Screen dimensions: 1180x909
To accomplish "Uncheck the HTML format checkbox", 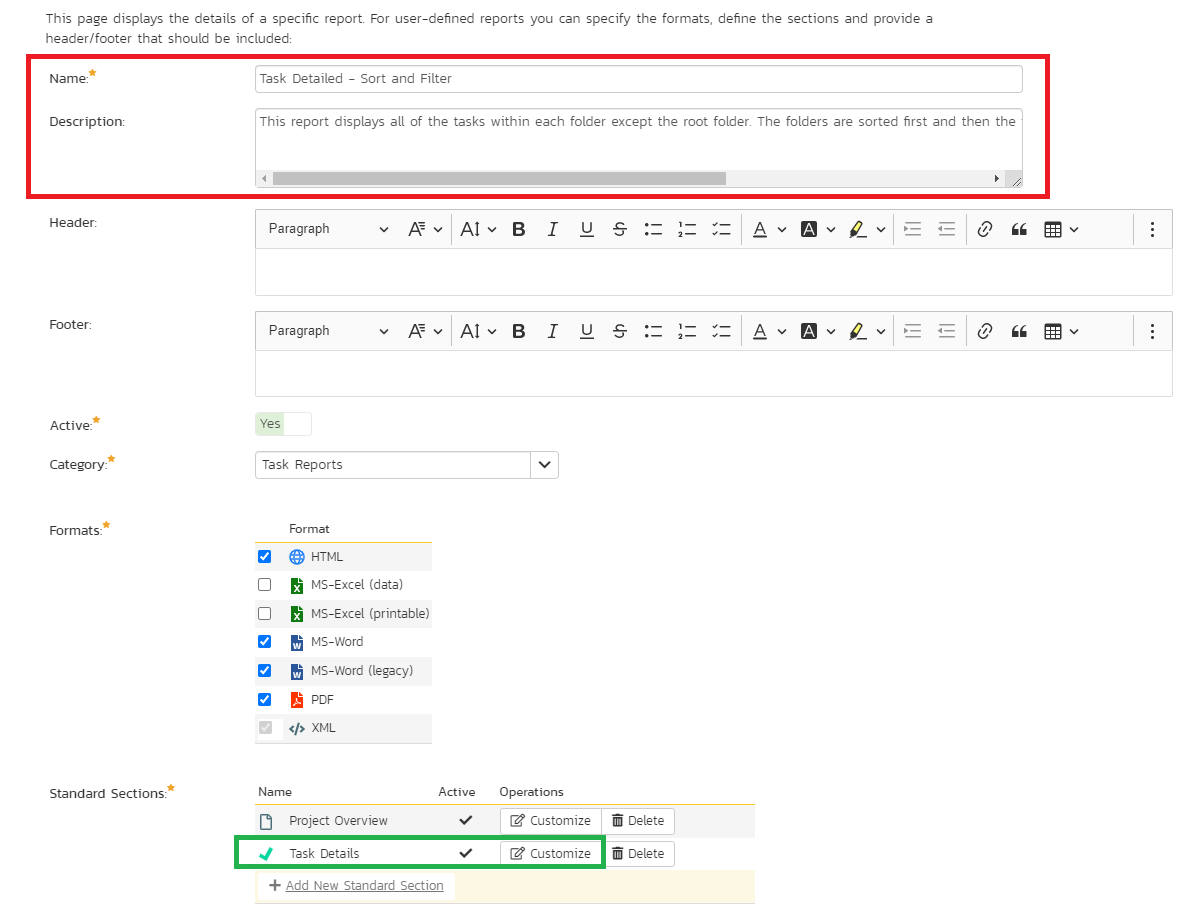I will coord(265,557).
